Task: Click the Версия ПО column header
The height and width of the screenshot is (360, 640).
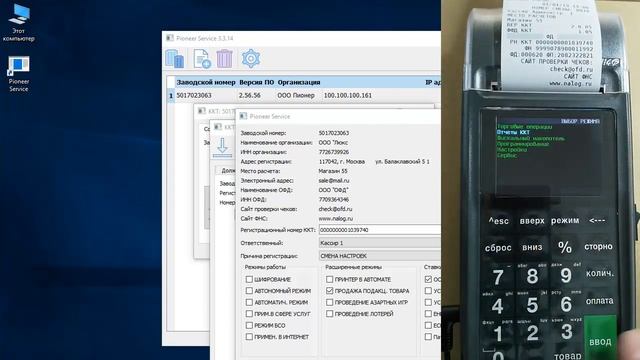Action: point(256,82)
